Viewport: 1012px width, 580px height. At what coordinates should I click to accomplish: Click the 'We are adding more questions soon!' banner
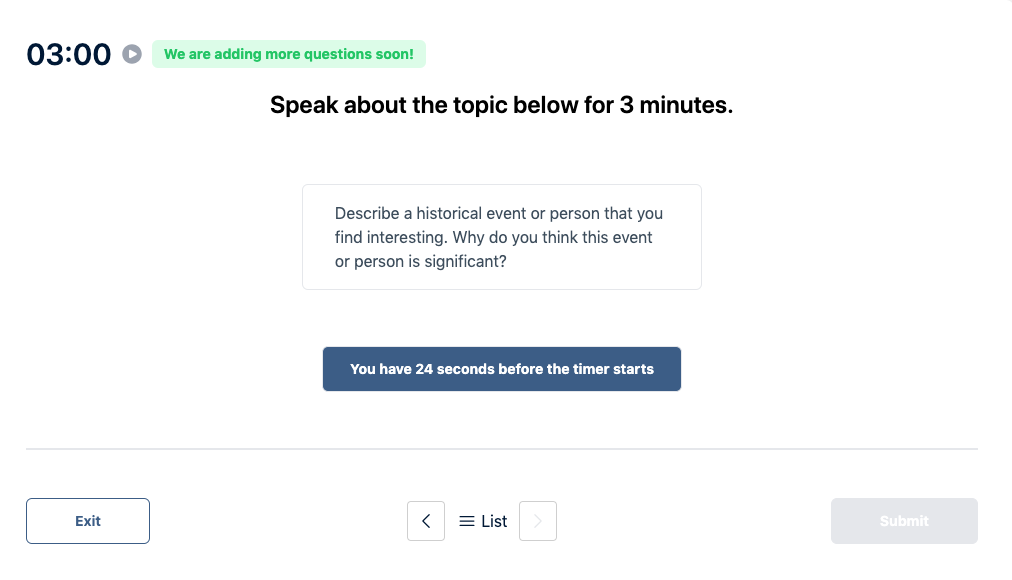point(288,54)
